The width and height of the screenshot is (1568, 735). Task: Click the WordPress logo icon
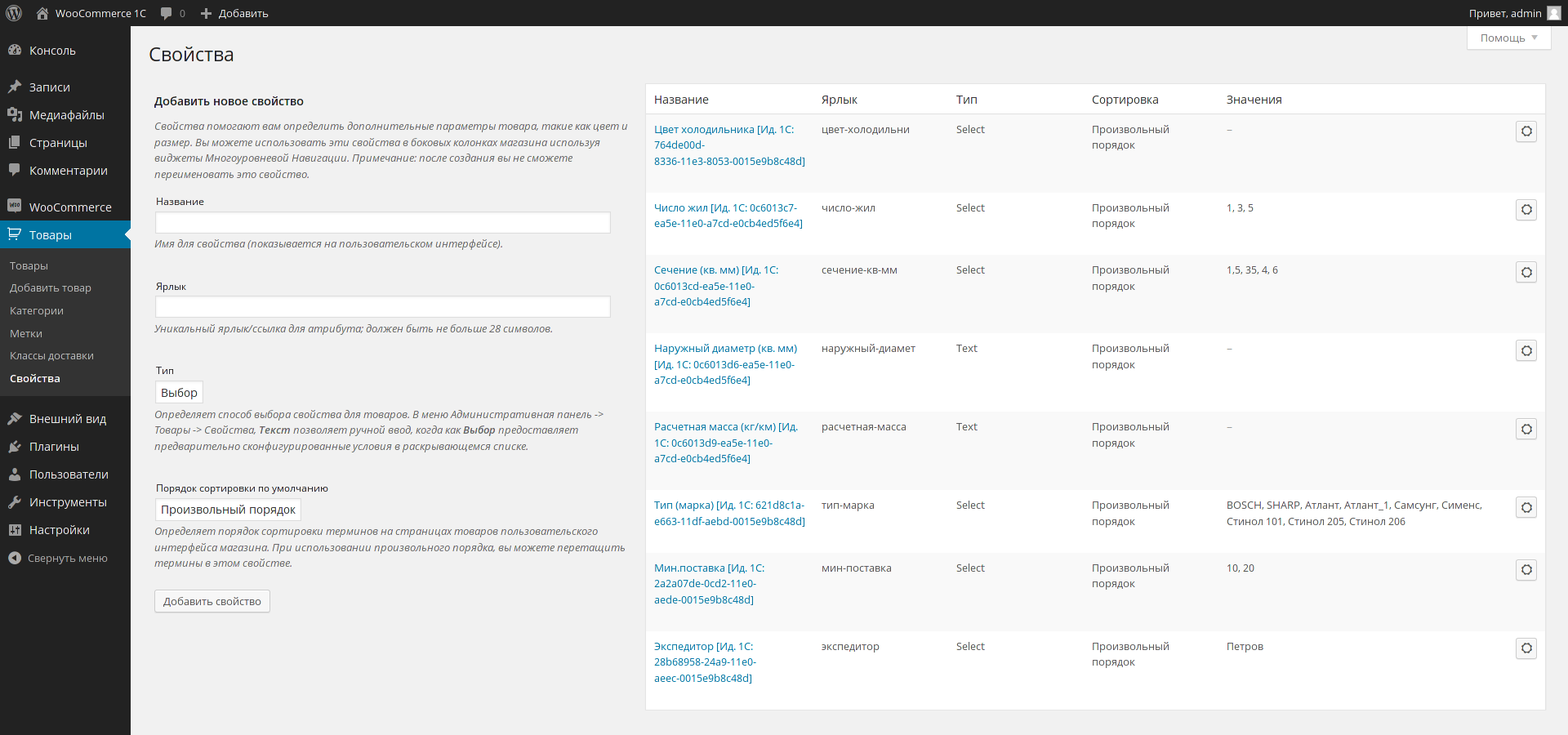pos(14,13)
